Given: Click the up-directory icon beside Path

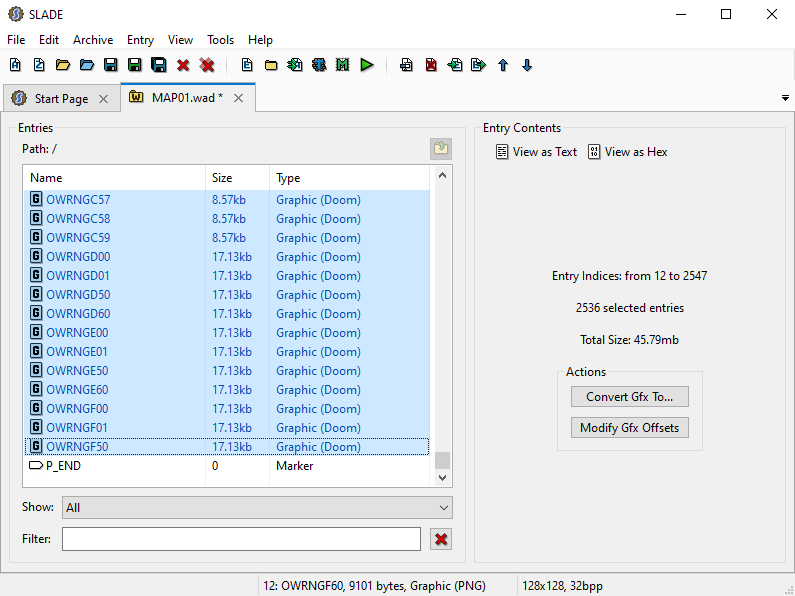Looking at the screenshot, I should coord(441,149).
